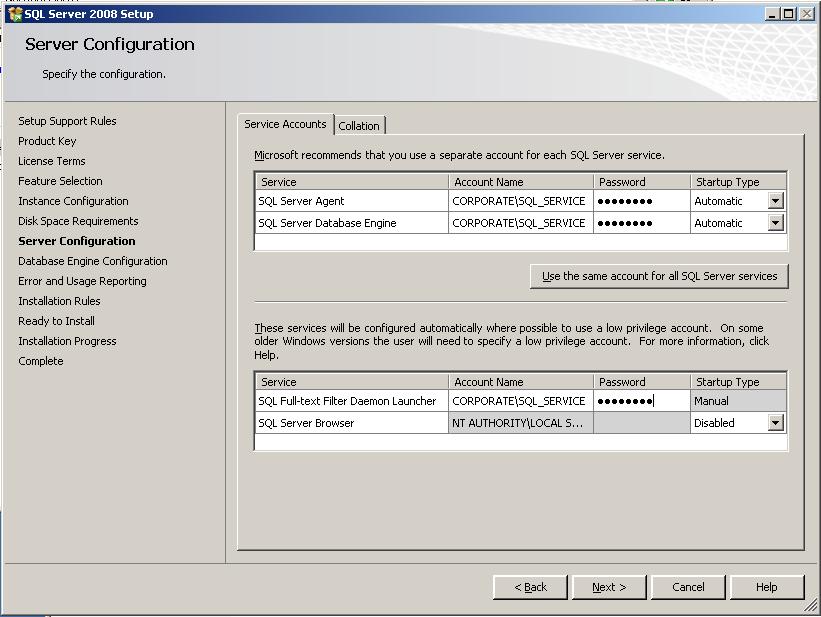Click bold Server Configuration step in list
821x617 pixels.
tap(76, 241)
